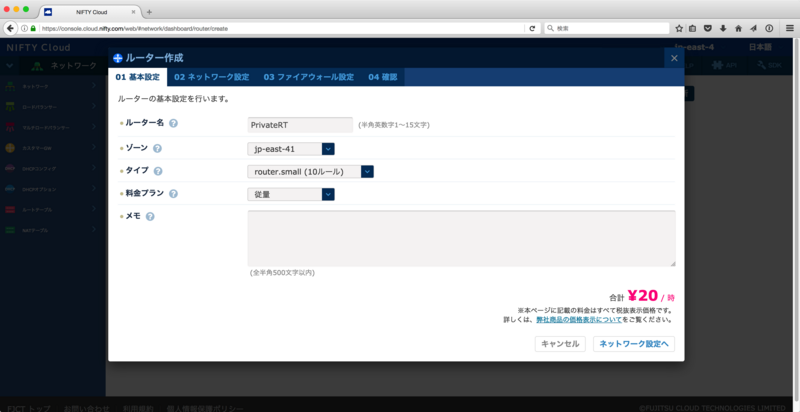Close the NIFTY Cloud browser tab
Viewport: 800px width, 412px height.
click(x=134, y=12)
